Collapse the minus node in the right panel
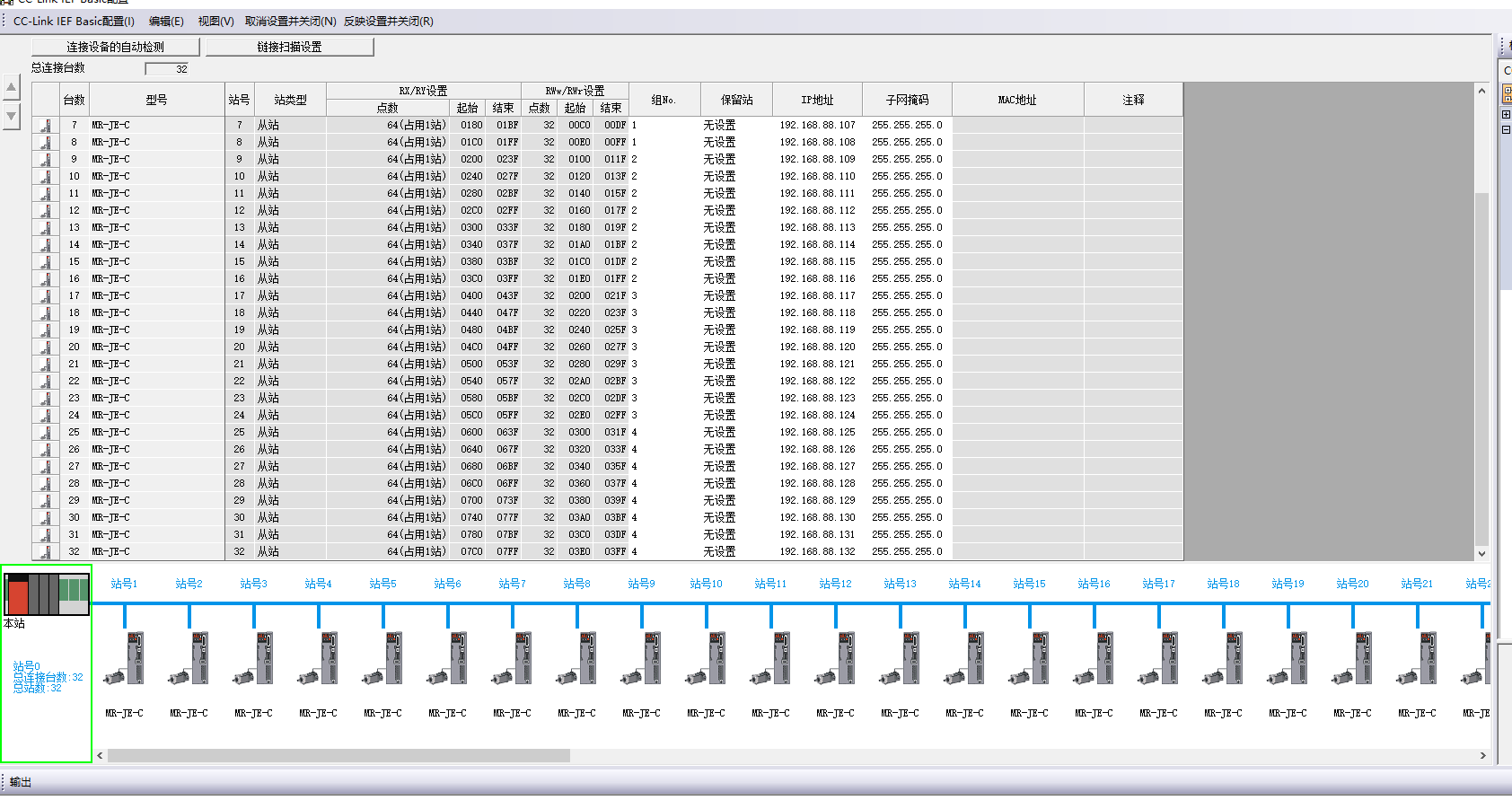Image resolution: width=1512 pixels, height=809 pixels. [x=1506, y=129]
